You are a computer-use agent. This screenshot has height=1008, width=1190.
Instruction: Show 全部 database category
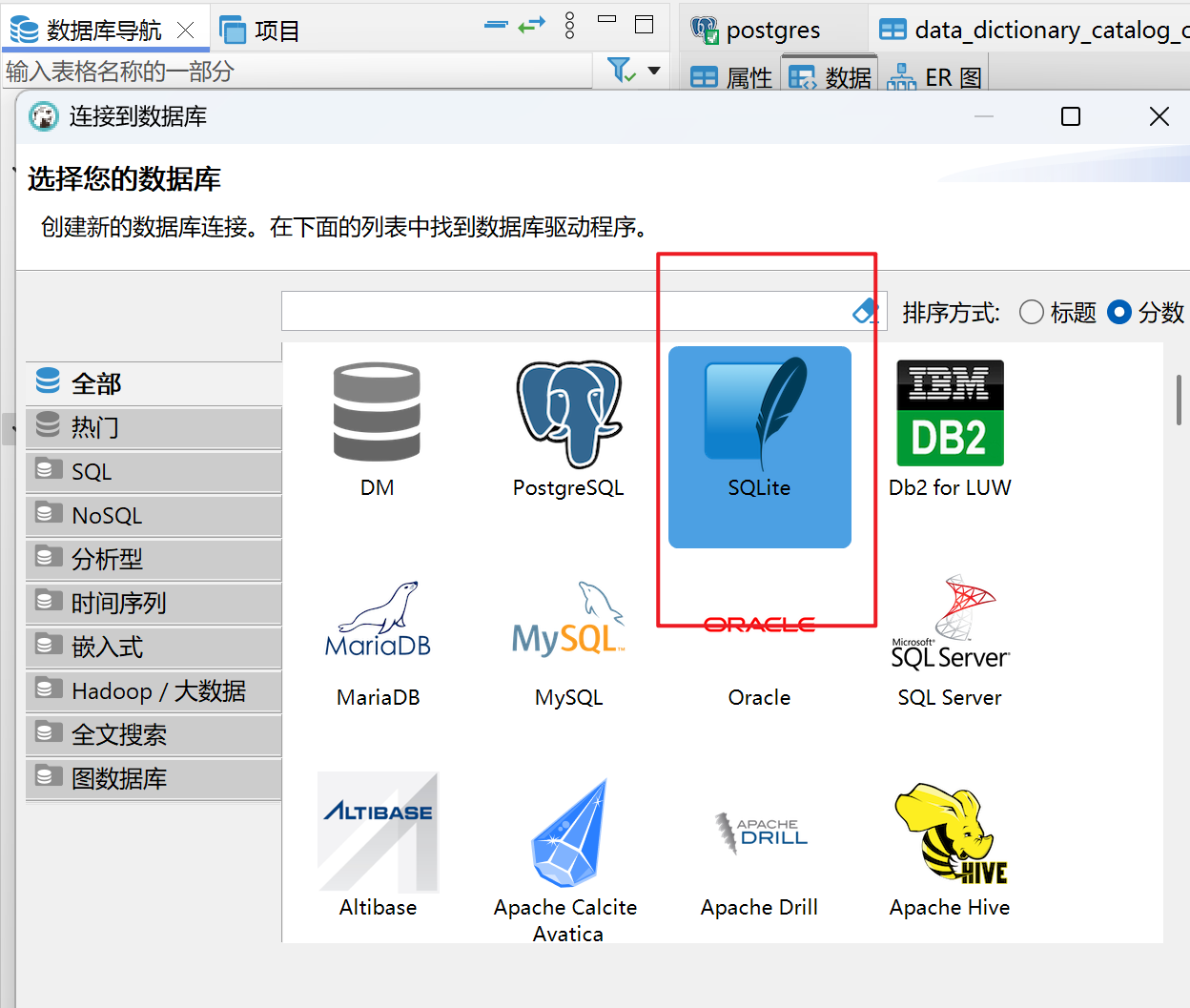[x=154, y=383]
